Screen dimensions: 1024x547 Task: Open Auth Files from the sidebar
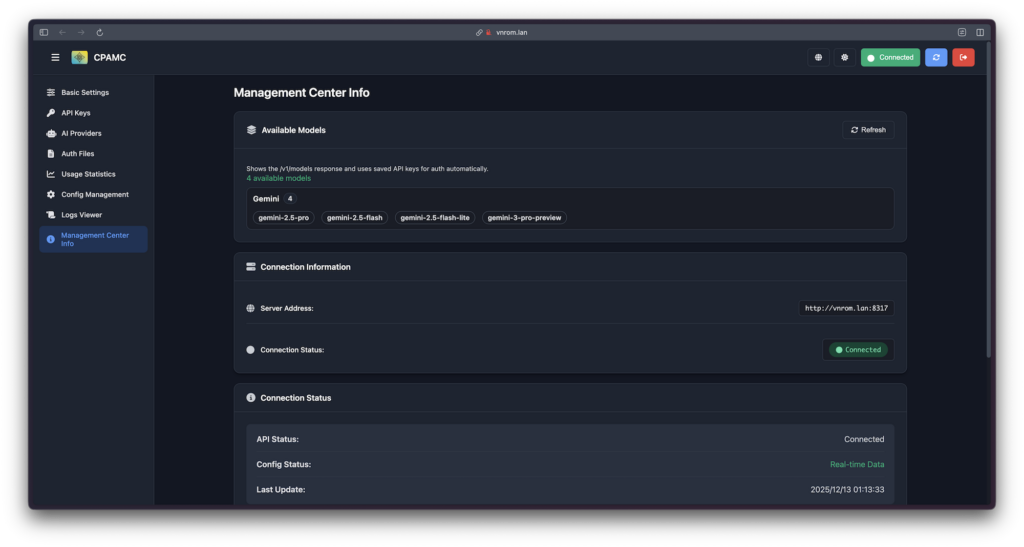coord(78,154)
